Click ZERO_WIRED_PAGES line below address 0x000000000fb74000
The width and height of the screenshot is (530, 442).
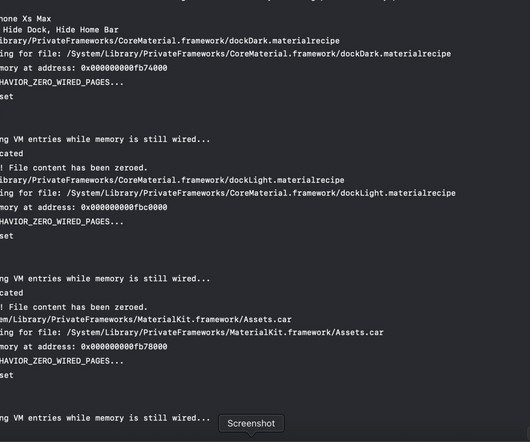(x=62, y=82)
